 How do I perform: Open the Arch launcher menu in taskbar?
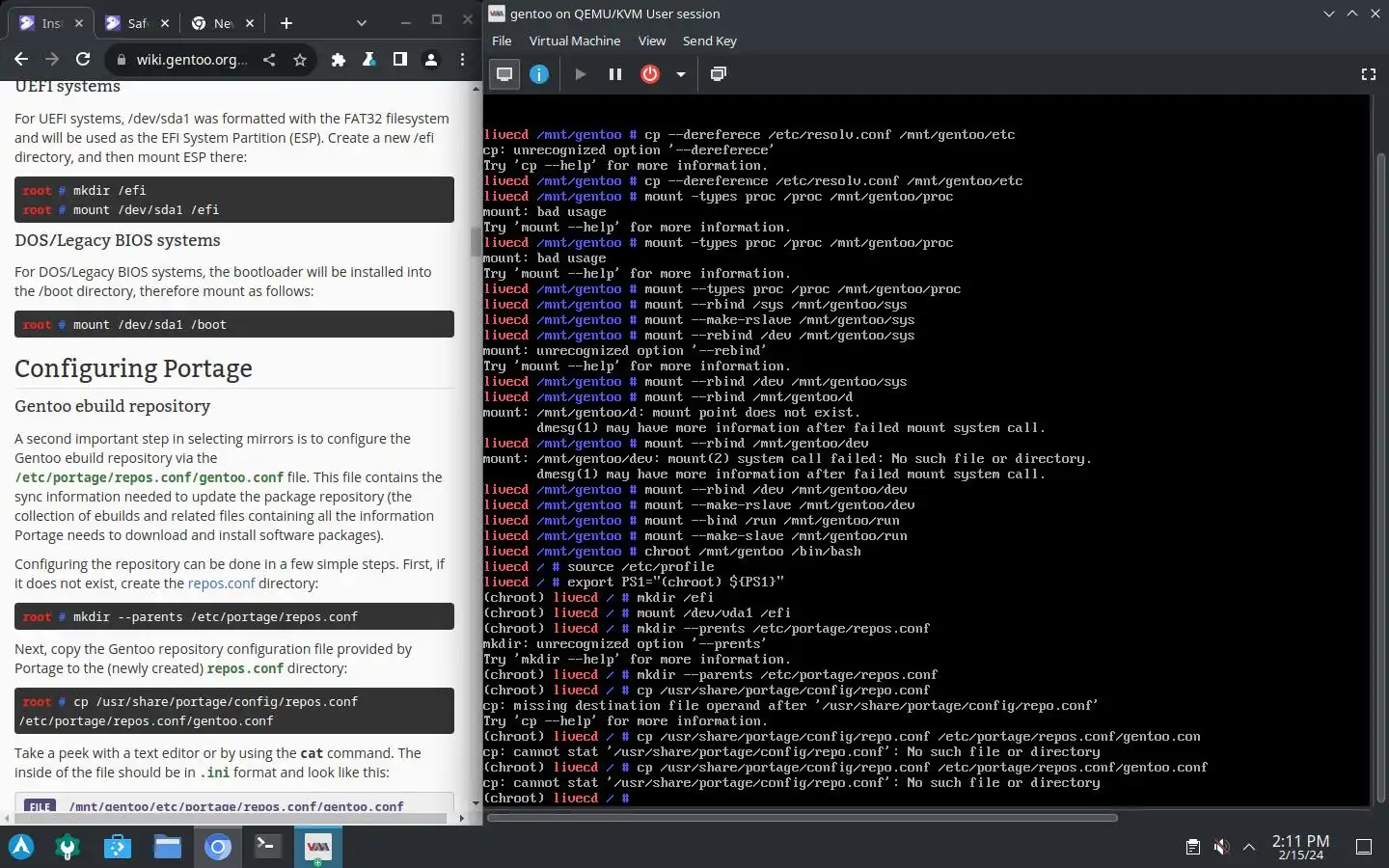coord(21,847)
